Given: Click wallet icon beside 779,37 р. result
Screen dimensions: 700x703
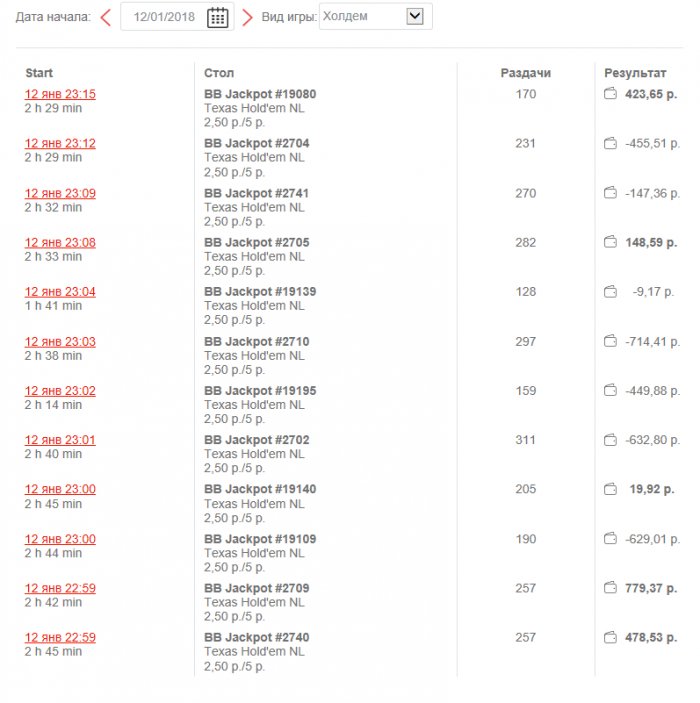Looking at the screenshot, I should (610, 588).
